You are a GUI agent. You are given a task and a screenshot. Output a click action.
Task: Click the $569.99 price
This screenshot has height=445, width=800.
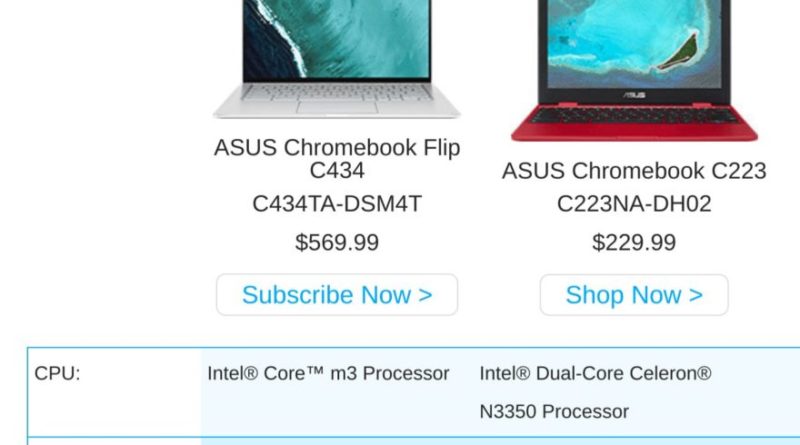click(337, 242)
